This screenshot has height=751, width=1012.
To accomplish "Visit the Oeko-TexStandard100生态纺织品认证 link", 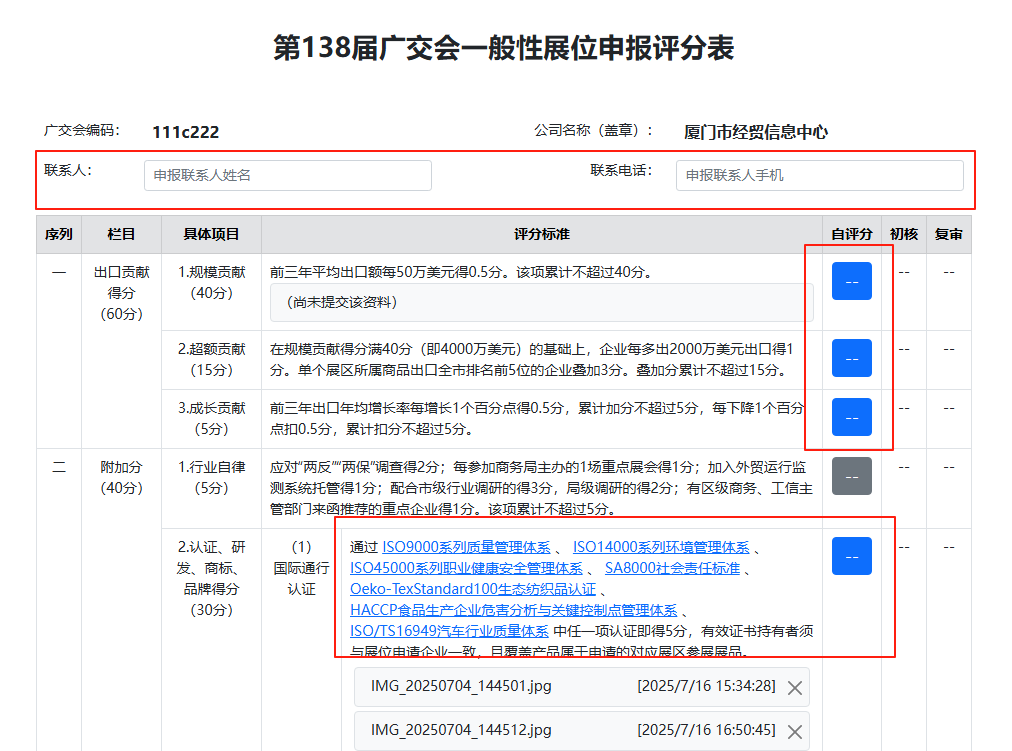I will (x=472, y=589).
